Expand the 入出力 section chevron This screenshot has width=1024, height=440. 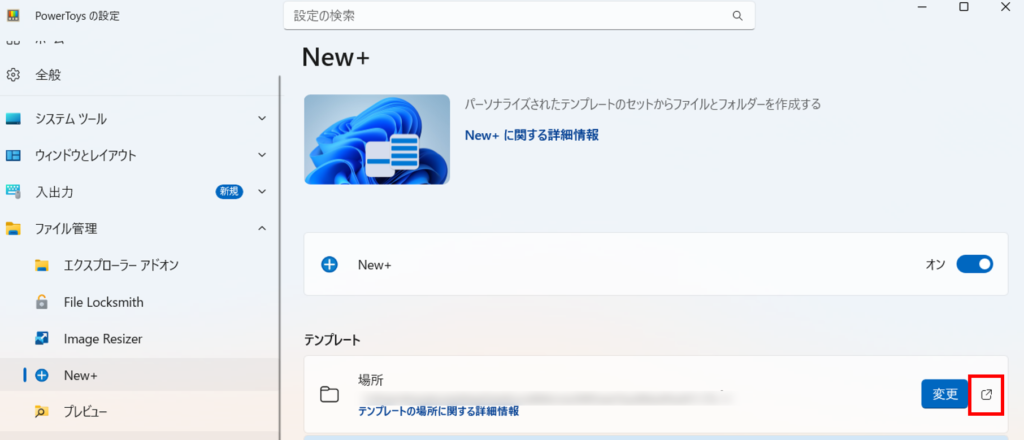pyautogui.click(x=262, y=192)
